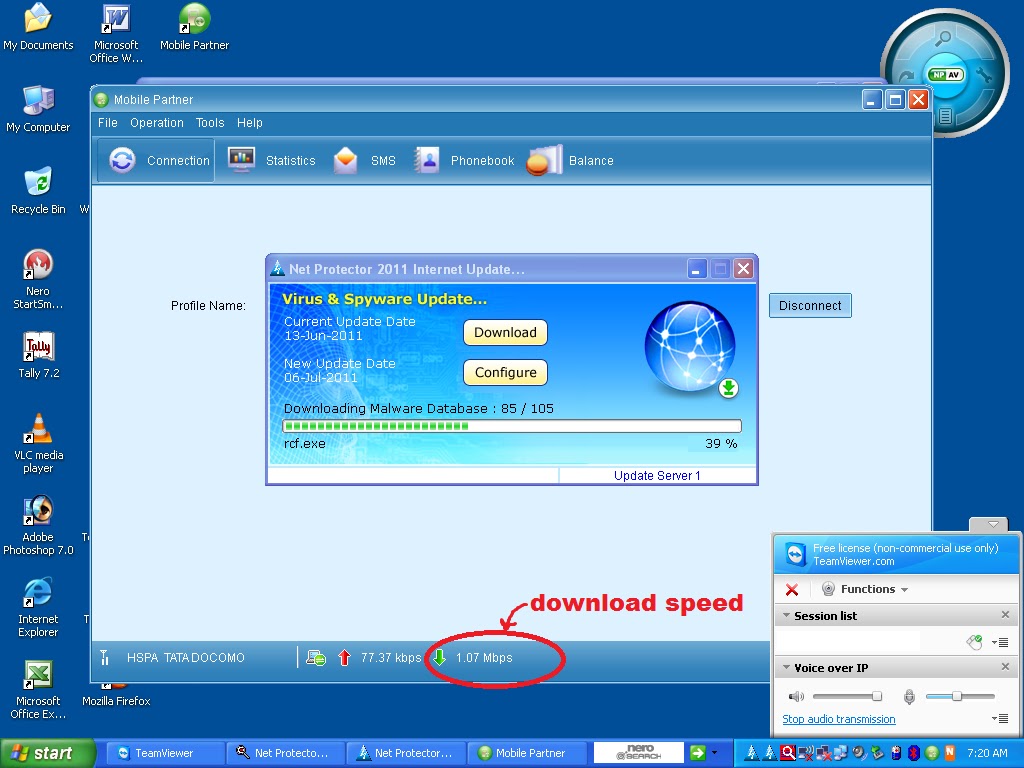
Task: Click the malware download progress bar
Action: 512,426
